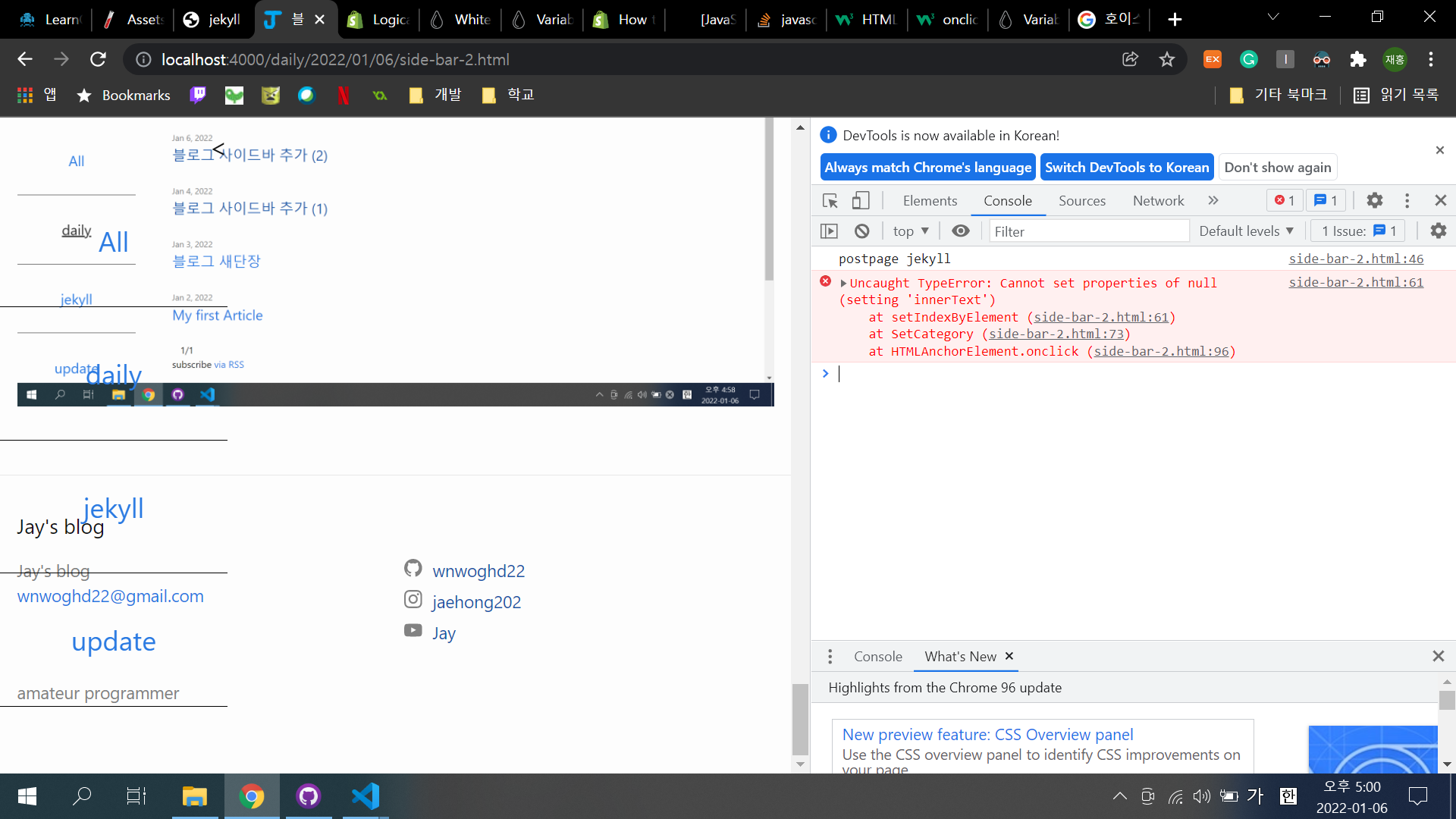Viewport: 1456px width, 819px height.
Task: Click the console Filter input field
Action: pos(1089,231)
